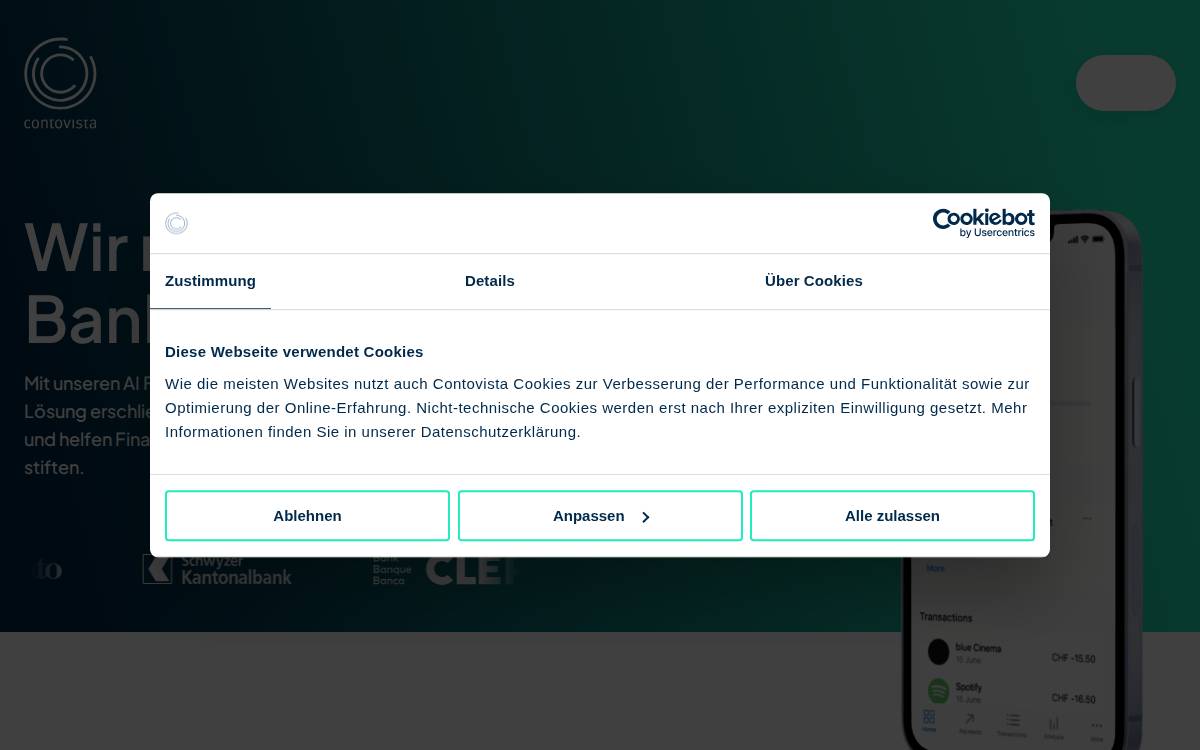Select the Spotify transaction row in the phone
Image resolution: width=1200 pixels, height=750 pixels.
[1011, 692]
